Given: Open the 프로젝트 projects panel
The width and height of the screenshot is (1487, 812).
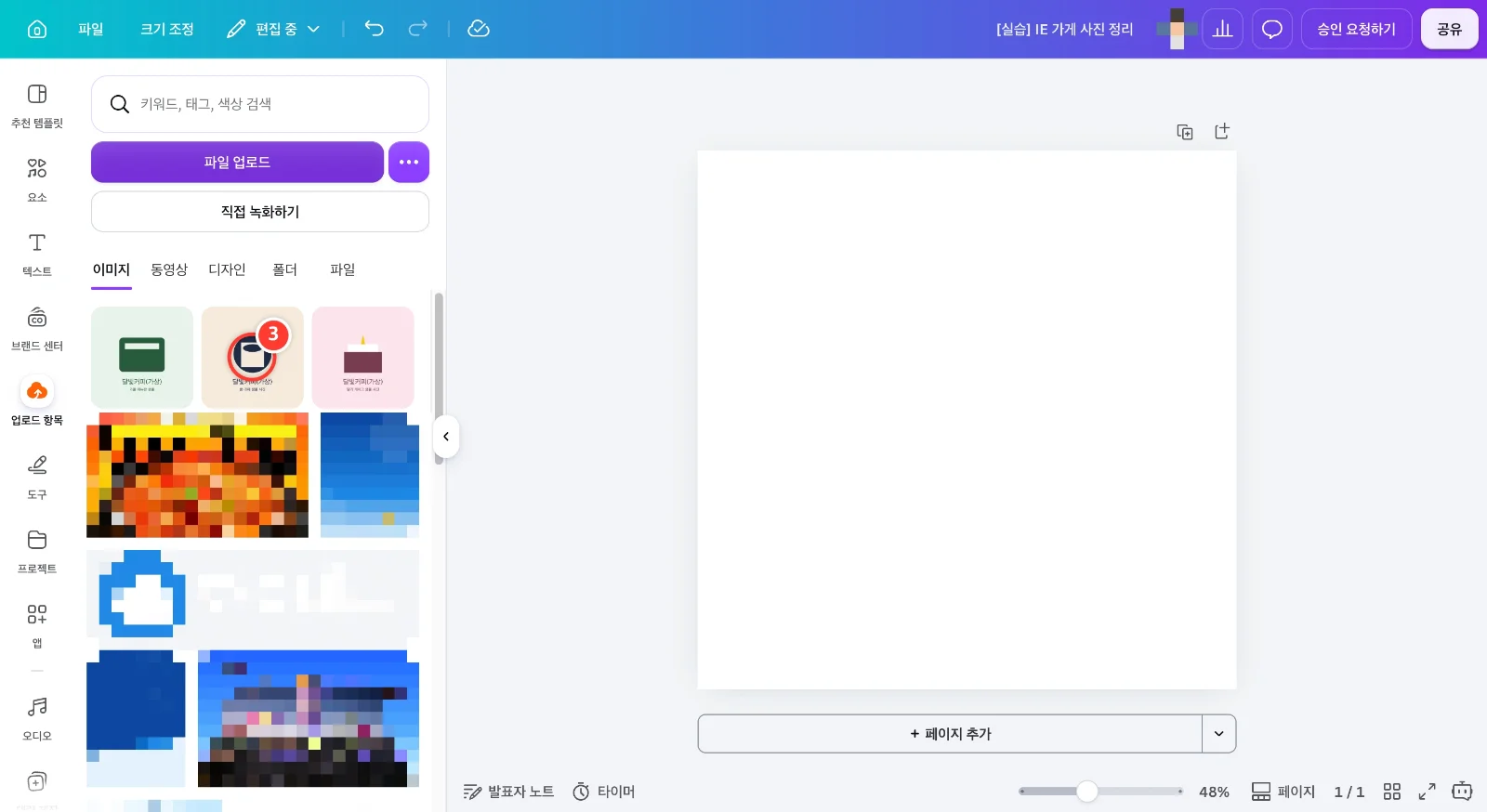Looking at the screenshot, I should click(x=37, y=552).
